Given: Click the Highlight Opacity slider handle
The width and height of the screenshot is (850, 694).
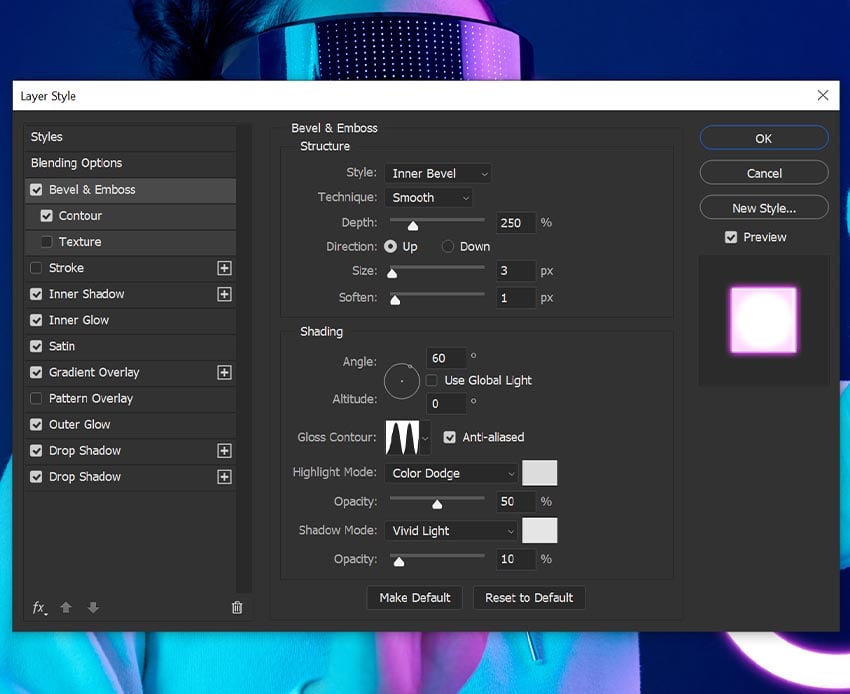Looking at the screenshot, I should click(x=437, y=504).
